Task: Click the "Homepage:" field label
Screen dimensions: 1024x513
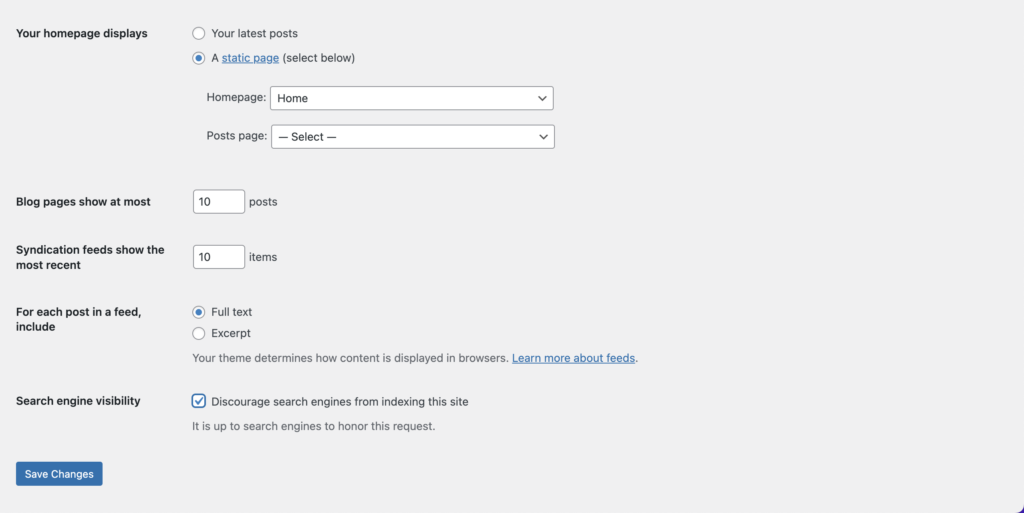Action: pyautogui.click(x=236, y=98)
